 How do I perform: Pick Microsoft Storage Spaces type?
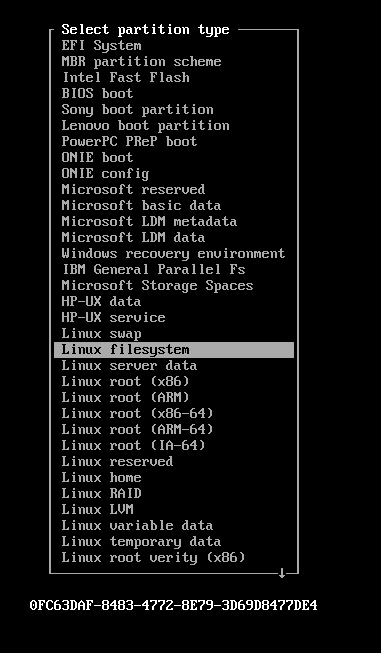(157, 285)
